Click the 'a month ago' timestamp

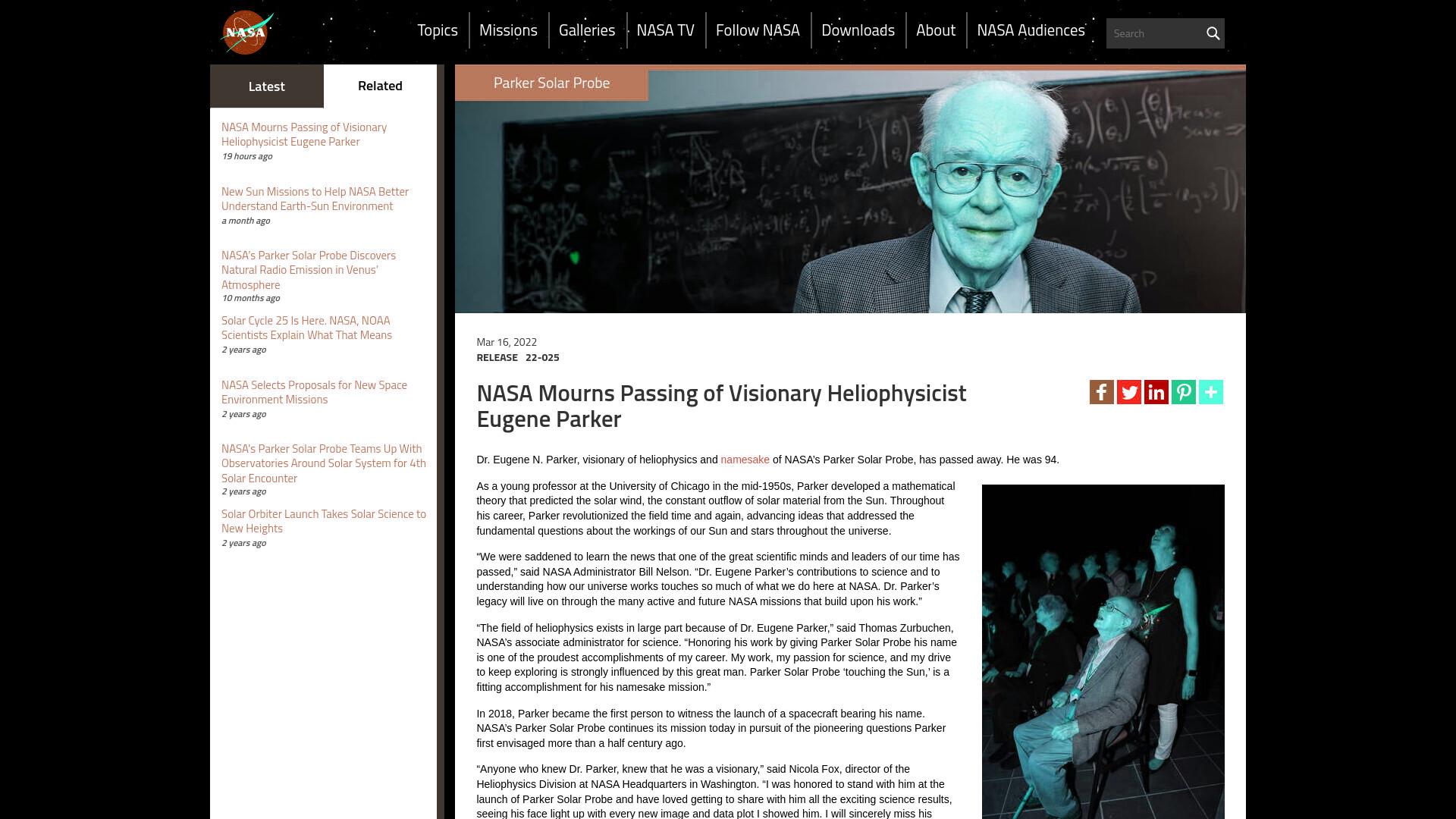point(246,221)
